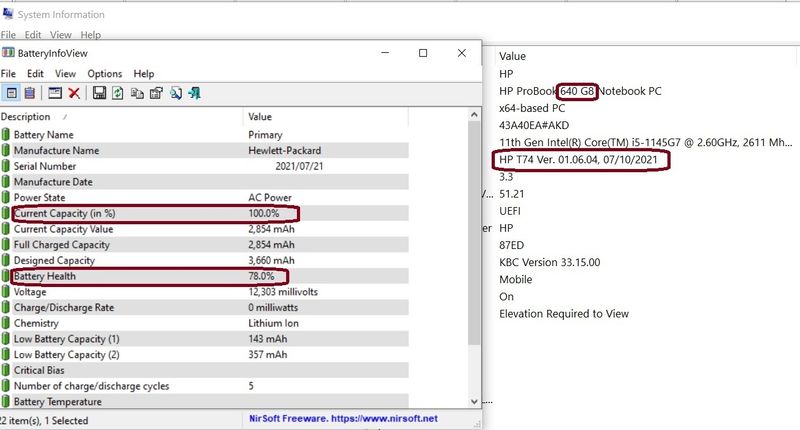The image size is (800, 430).
Task: Click Value column header in System Information
Action: coord(512,56)
